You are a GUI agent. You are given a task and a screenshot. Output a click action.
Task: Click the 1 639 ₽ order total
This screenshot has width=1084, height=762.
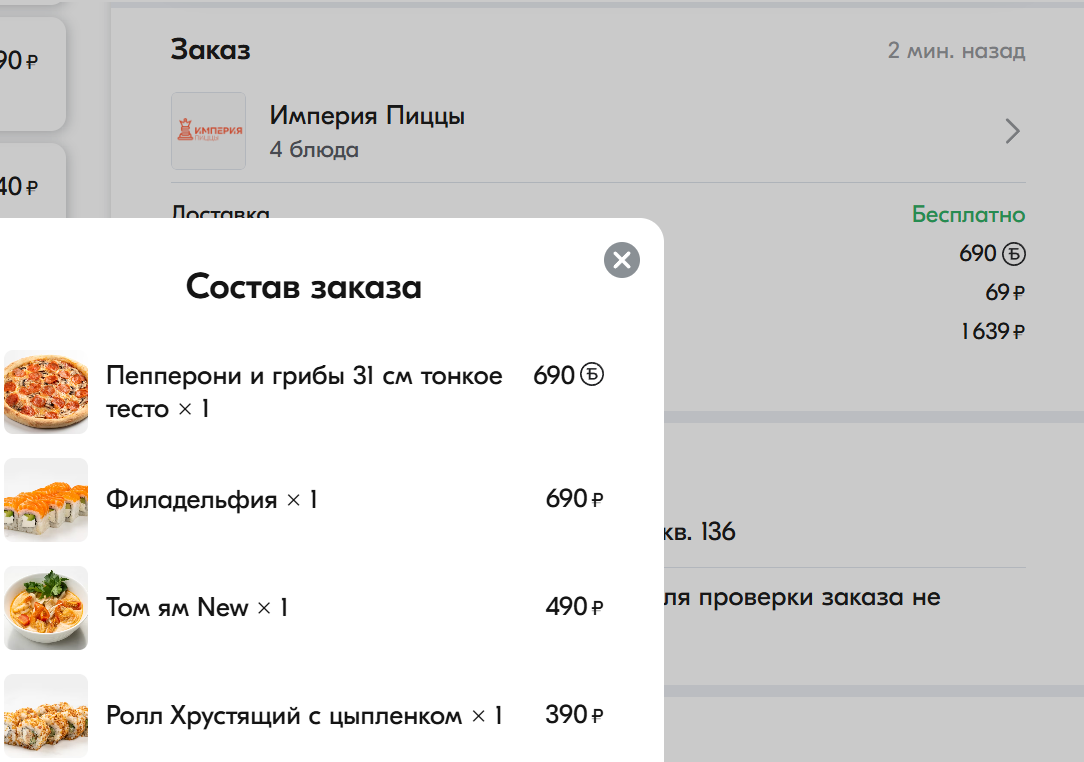(992, 332)
